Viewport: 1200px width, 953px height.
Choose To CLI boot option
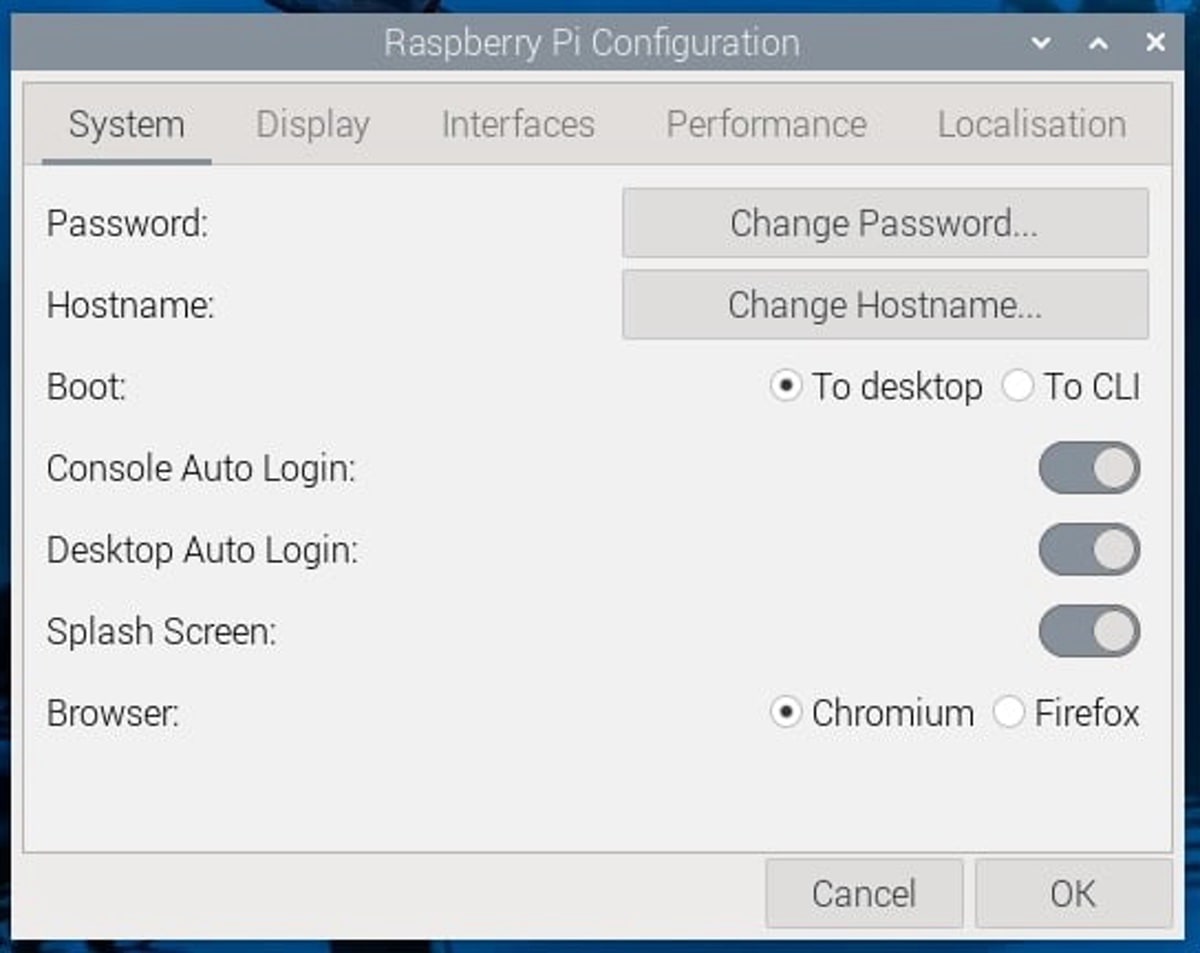tap(1017, 387)
